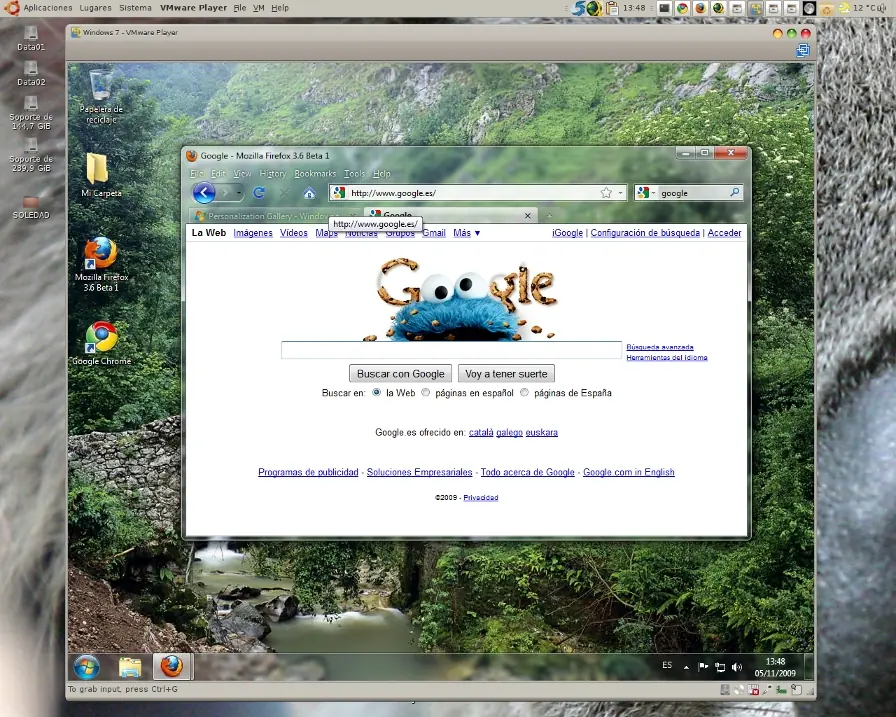Click the Buscar con Google button
The width and height of the screenshot is (896, 717).
pos(400,374)
